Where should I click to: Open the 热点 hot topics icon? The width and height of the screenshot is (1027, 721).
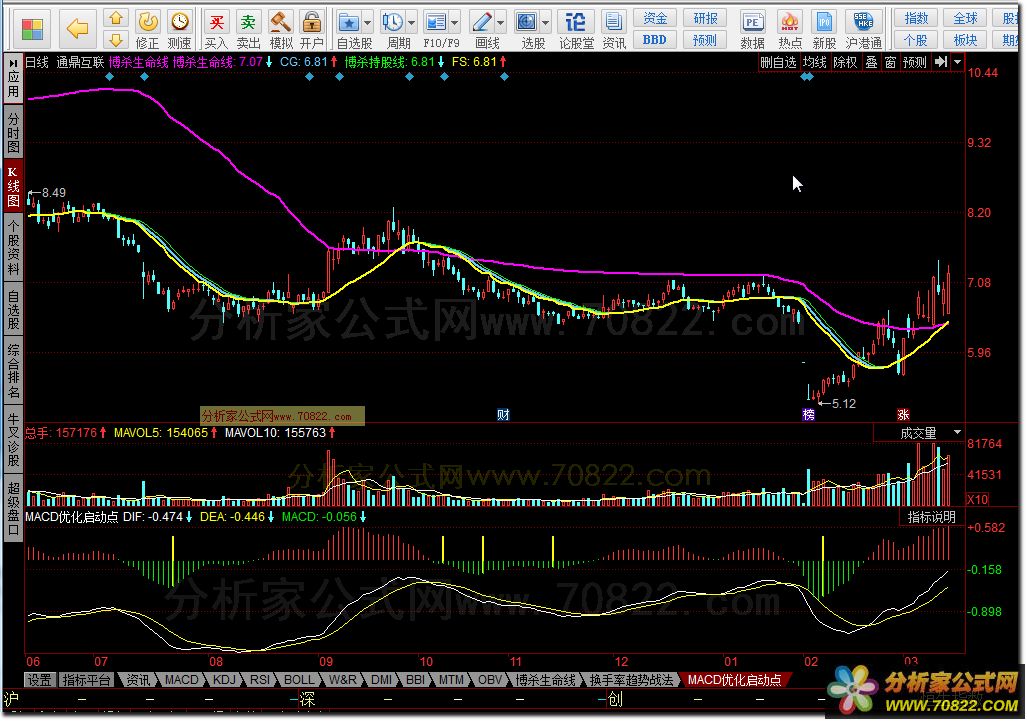tap(790, 30)
